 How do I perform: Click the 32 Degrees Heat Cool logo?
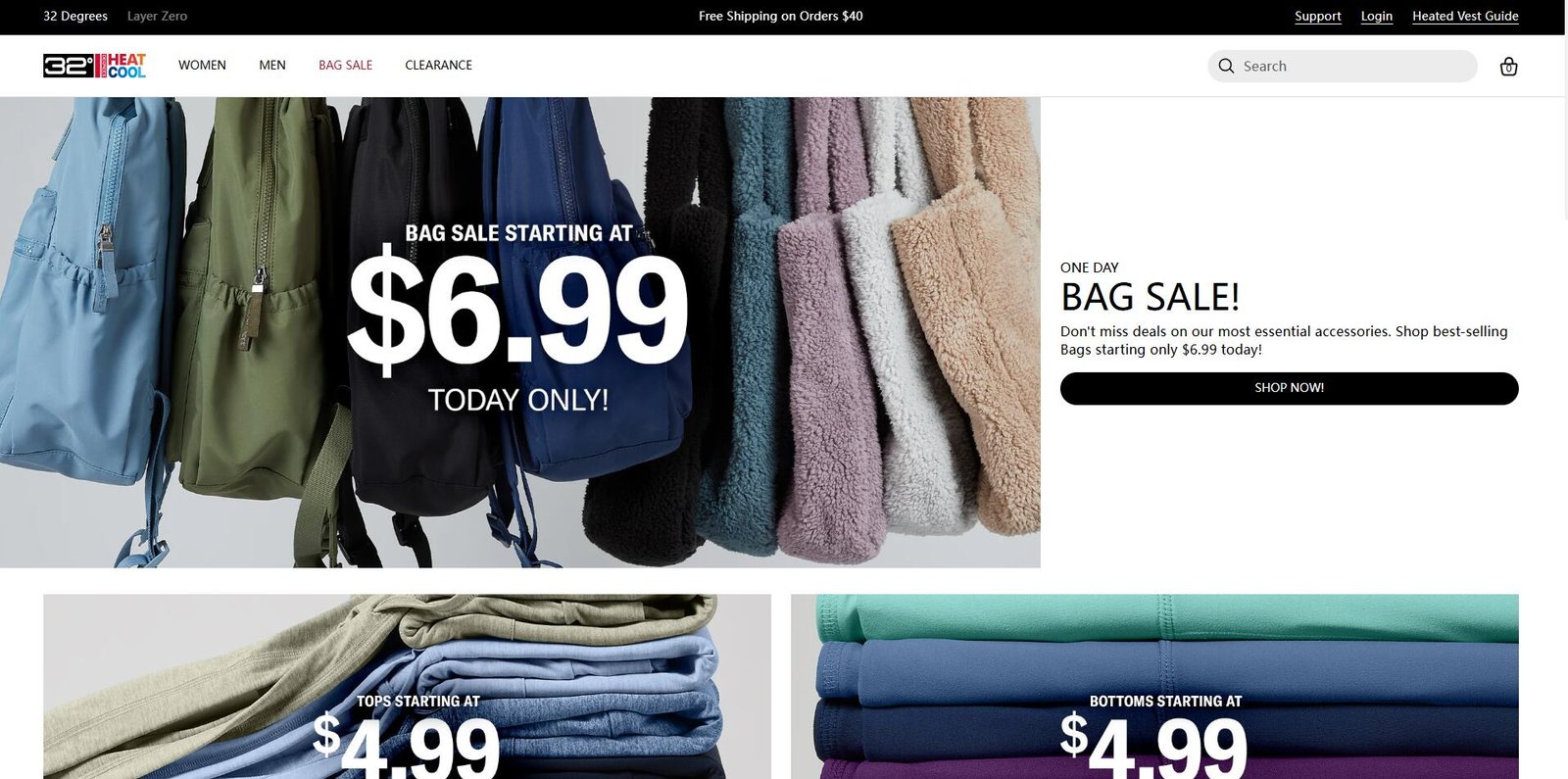(94, 66)
